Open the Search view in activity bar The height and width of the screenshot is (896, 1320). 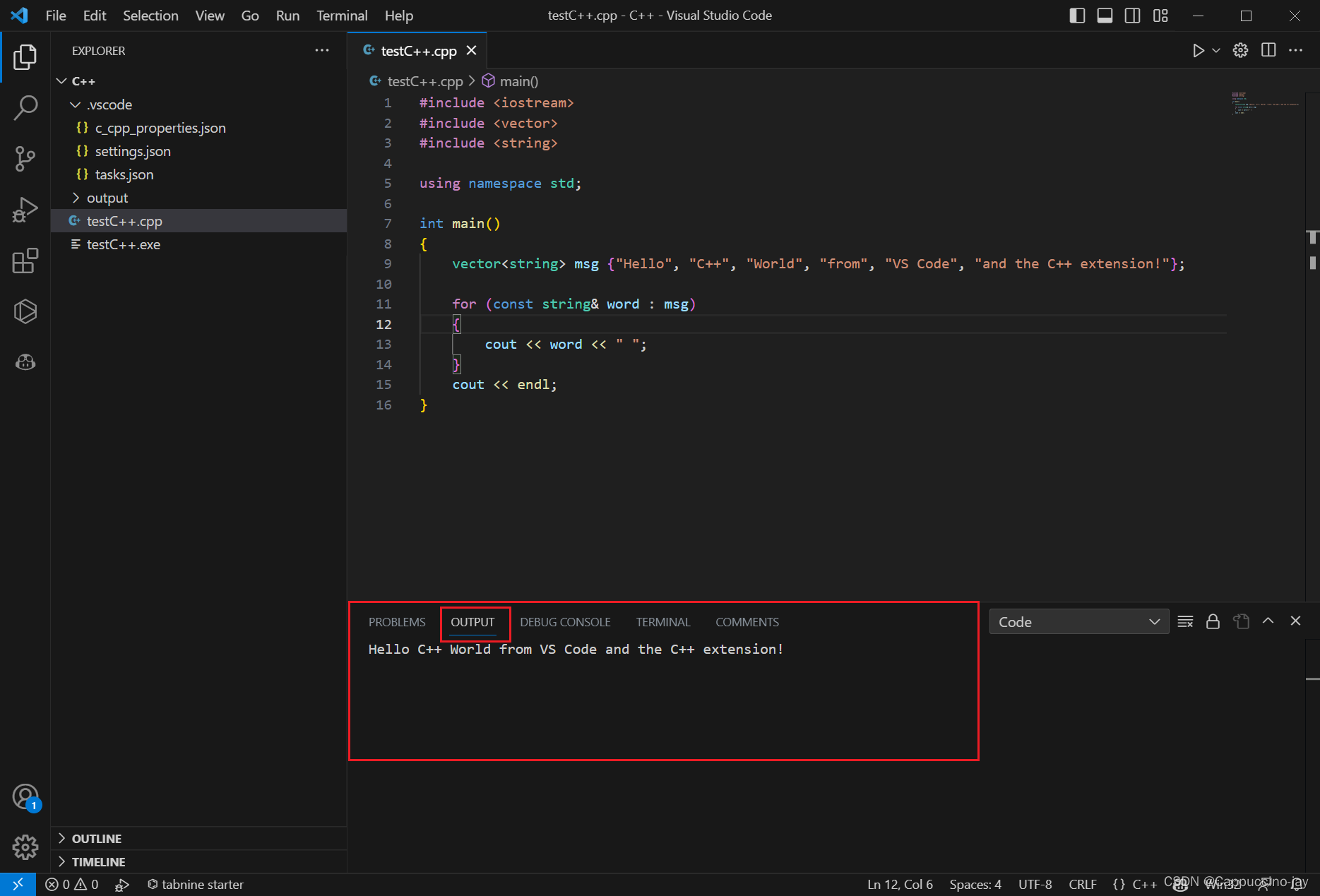click(25, 108)
